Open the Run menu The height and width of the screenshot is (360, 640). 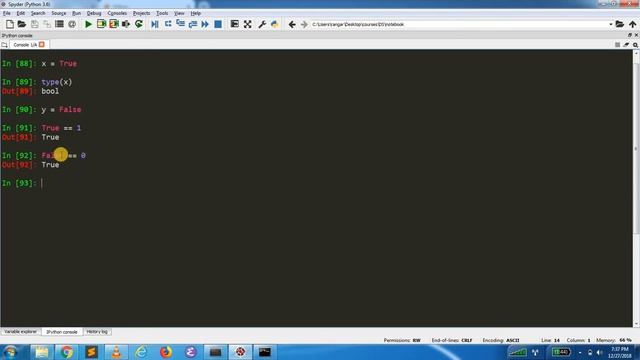click(x=76, y=13)
